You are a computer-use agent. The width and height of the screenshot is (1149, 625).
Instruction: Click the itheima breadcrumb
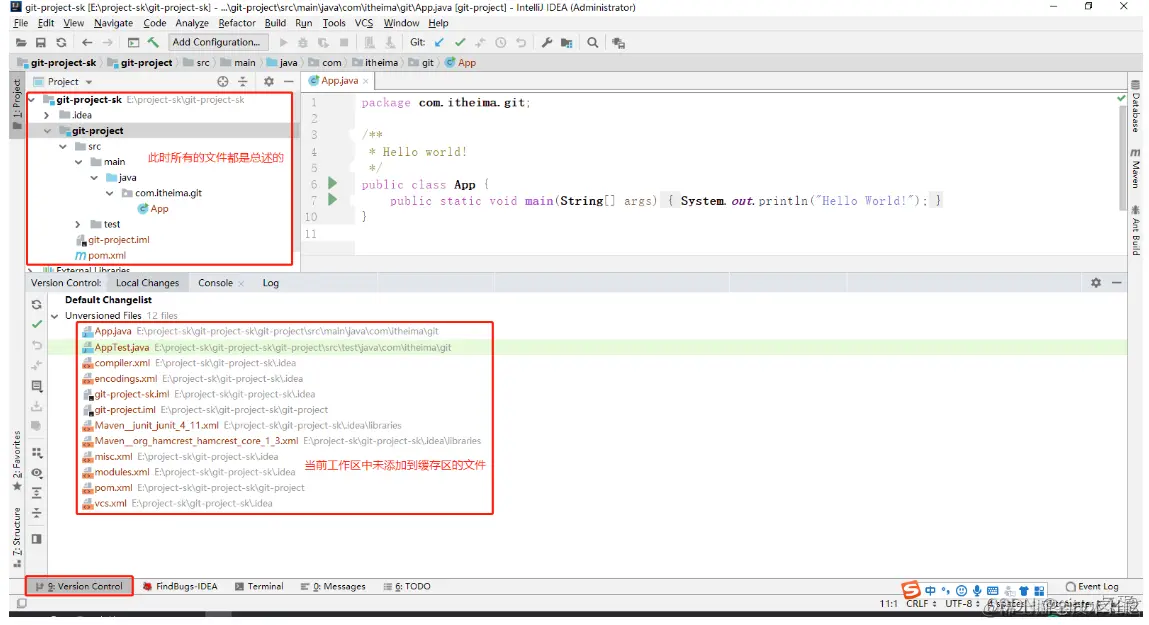[x=376, y=62]
